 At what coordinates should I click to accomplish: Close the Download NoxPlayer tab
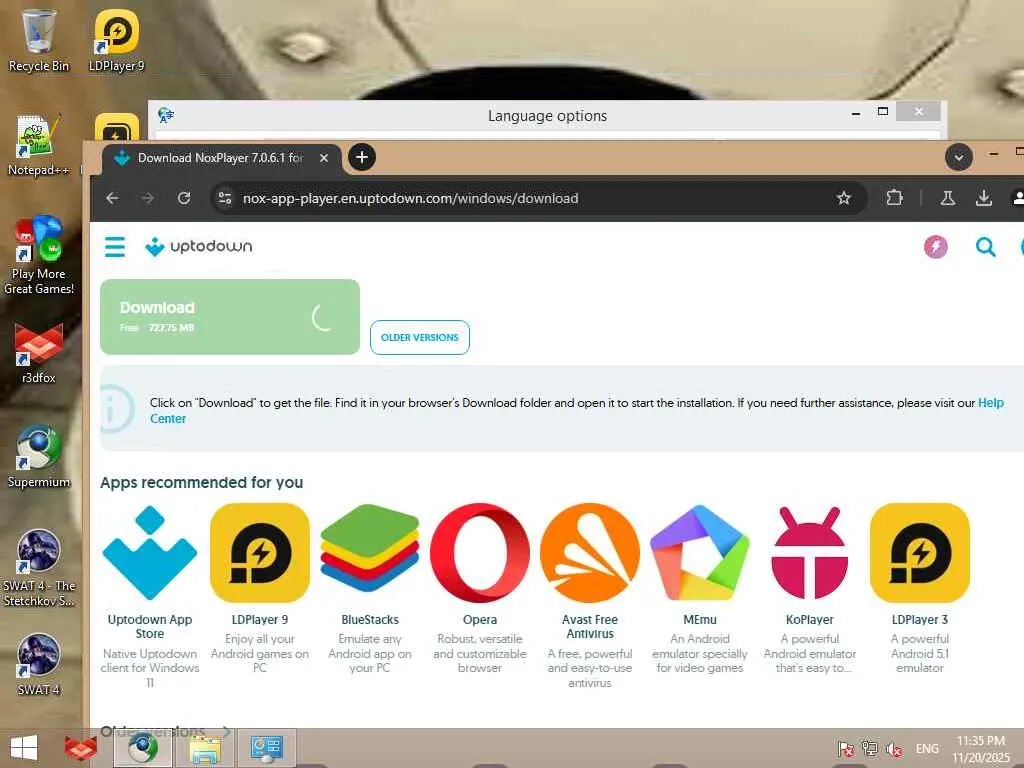tap(323, 158)
